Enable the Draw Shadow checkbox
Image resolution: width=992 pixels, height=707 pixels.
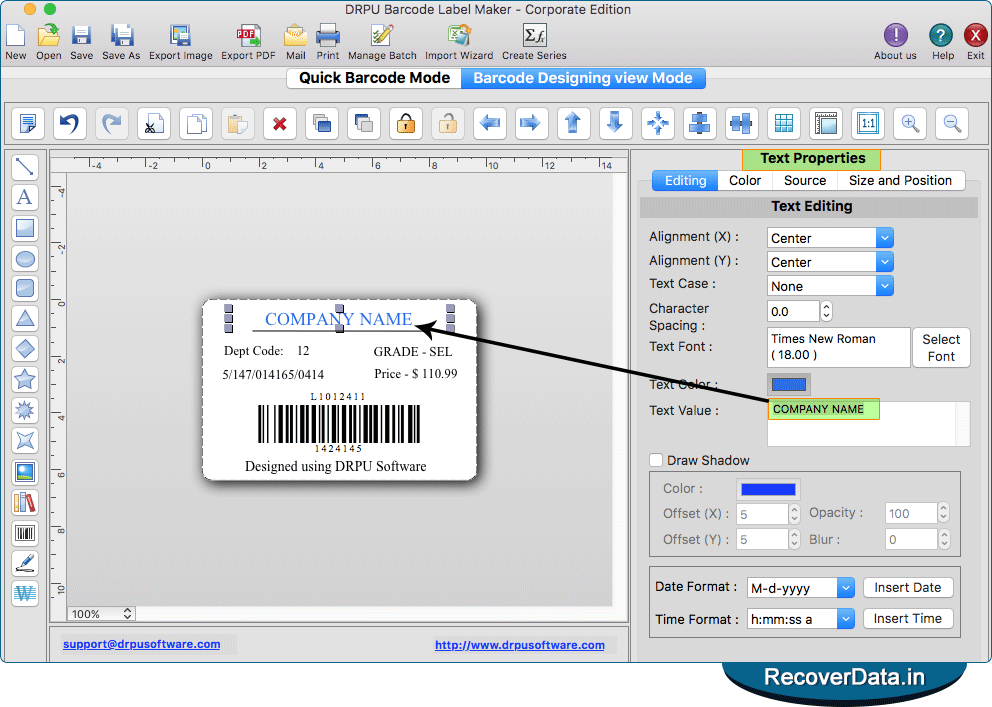[656, 460]
